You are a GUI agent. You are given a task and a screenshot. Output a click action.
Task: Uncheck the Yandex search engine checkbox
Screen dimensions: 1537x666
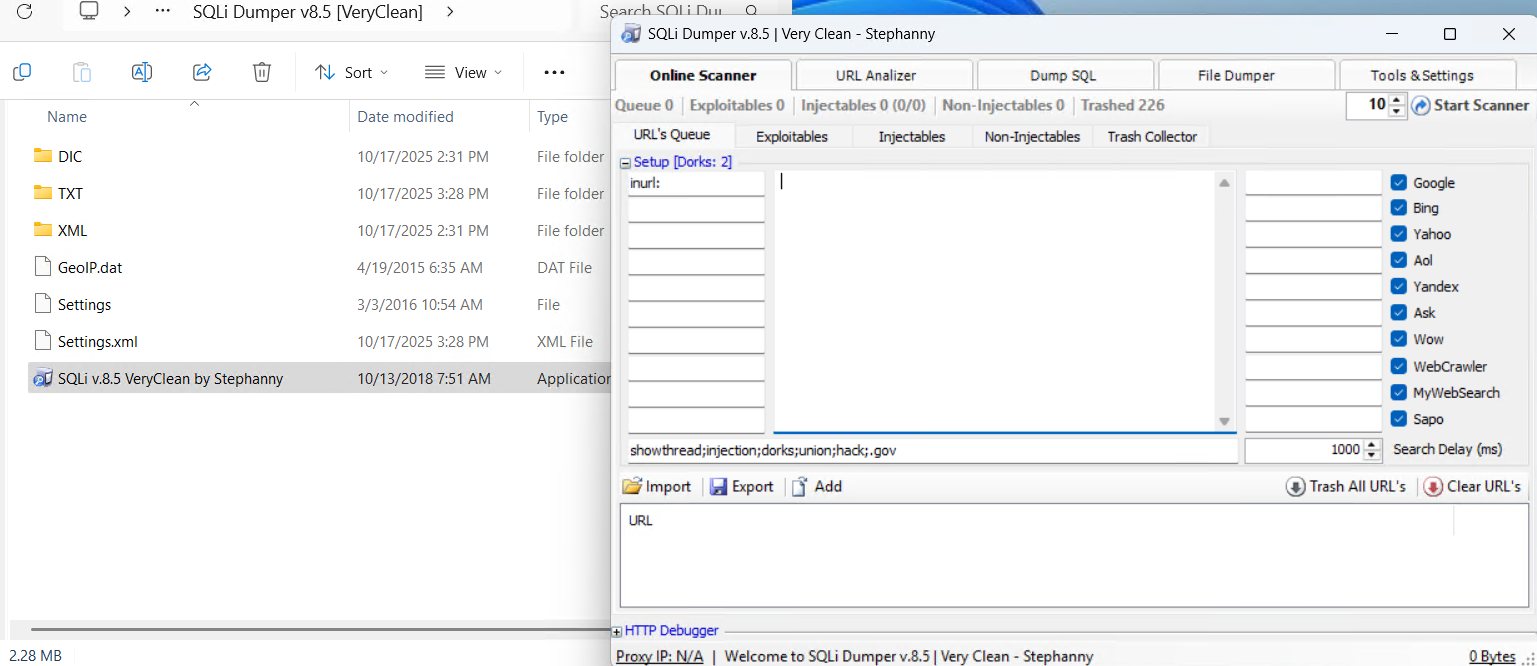click(1399, 286)
